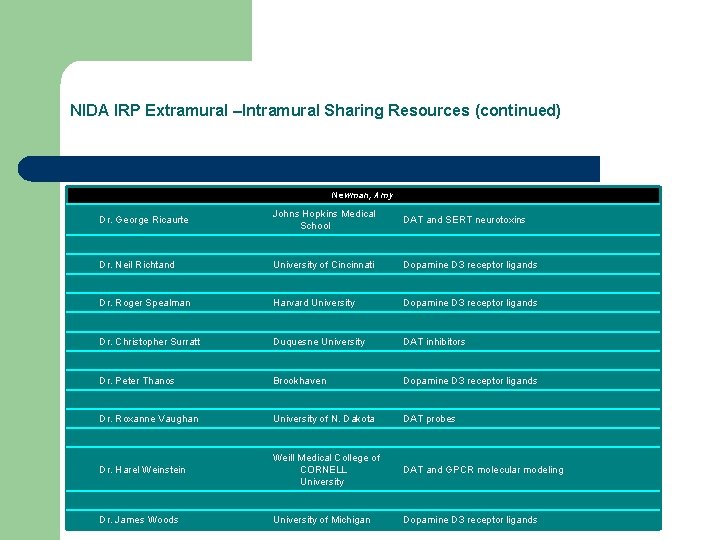Click the 'Harvard University' cell
The height and width of the screenshot is (540, 720).
click(x=314, y=303)
